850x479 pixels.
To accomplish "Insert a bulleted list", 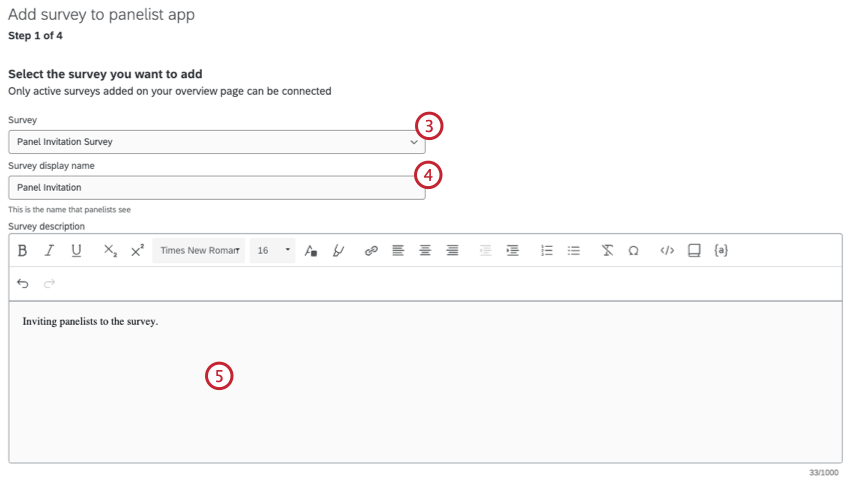I will (574, 250).
